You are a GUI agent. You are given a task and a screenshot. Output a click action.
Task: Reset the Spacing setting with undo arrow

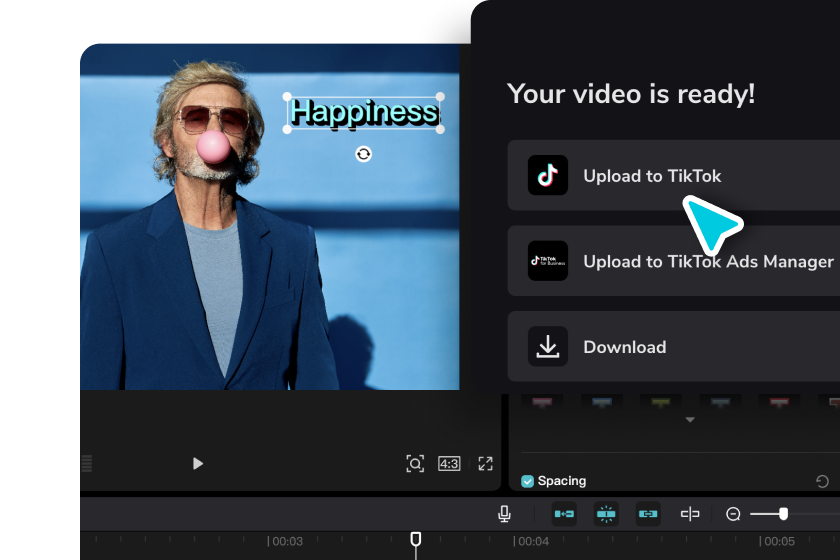tap(822, 481)
